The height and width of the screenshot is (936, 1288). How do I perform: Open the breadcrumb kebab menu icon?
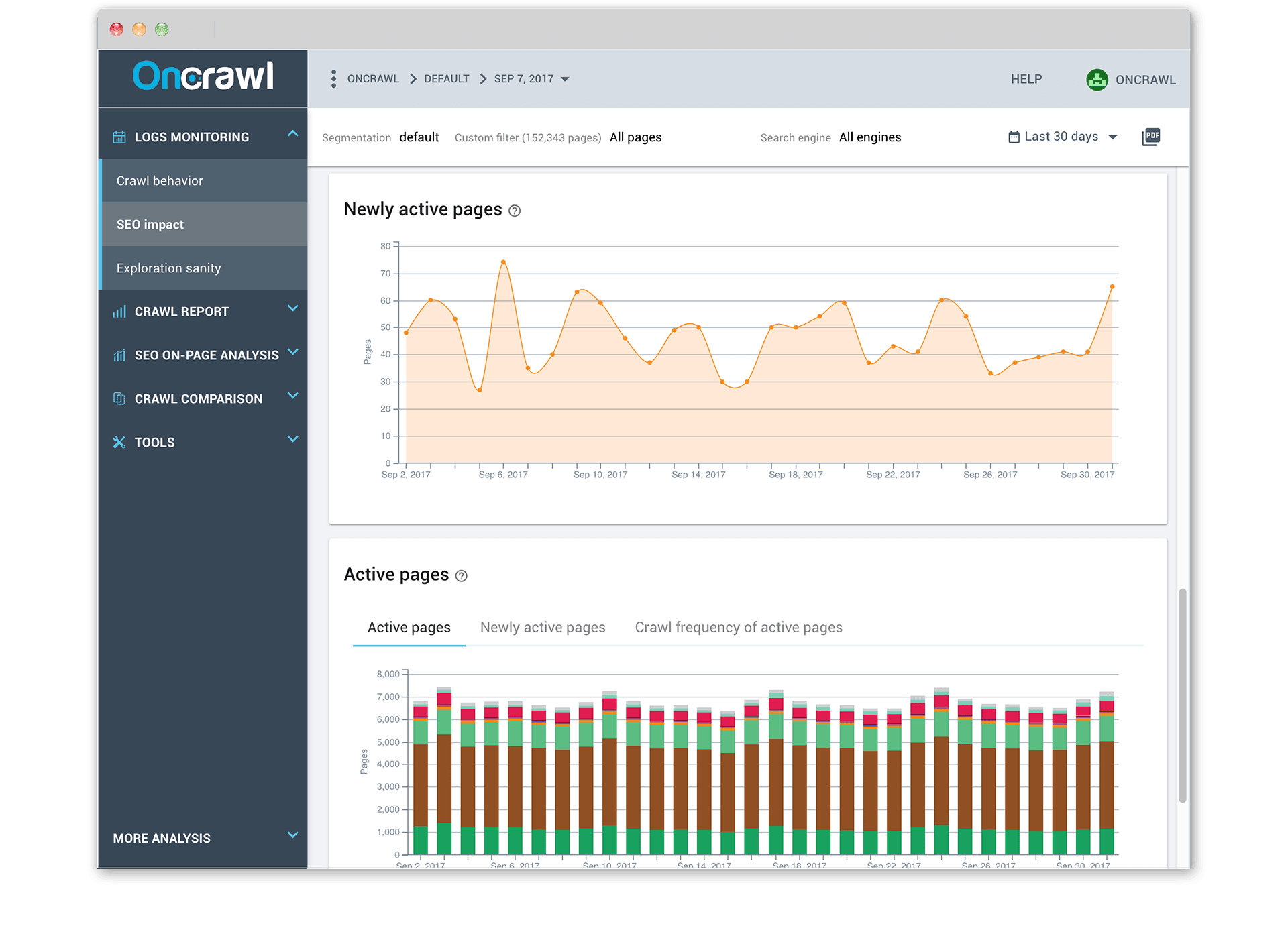point(333,78)
